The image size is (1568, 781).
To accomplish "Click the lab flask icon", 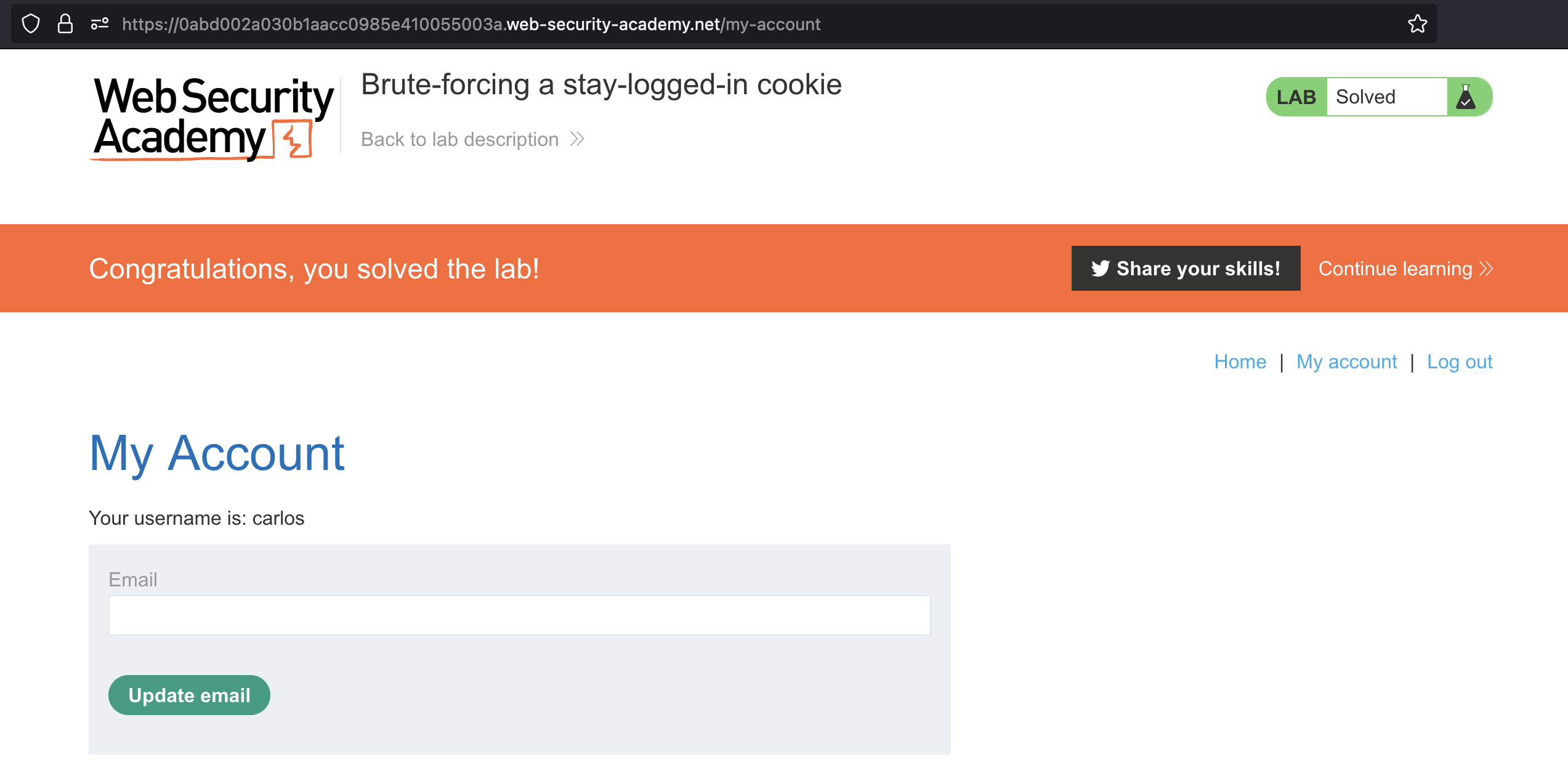I will [x=1466, y=97].
